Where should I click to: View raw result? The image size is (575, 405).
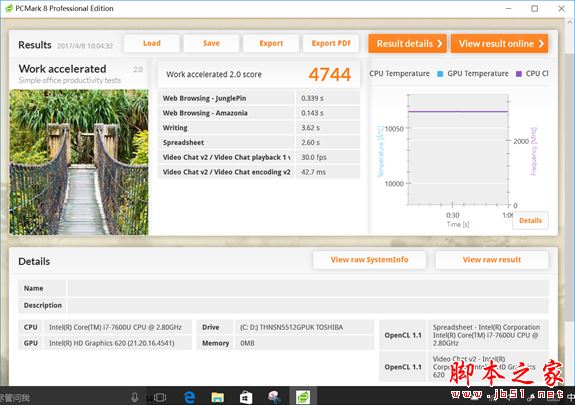491,260
